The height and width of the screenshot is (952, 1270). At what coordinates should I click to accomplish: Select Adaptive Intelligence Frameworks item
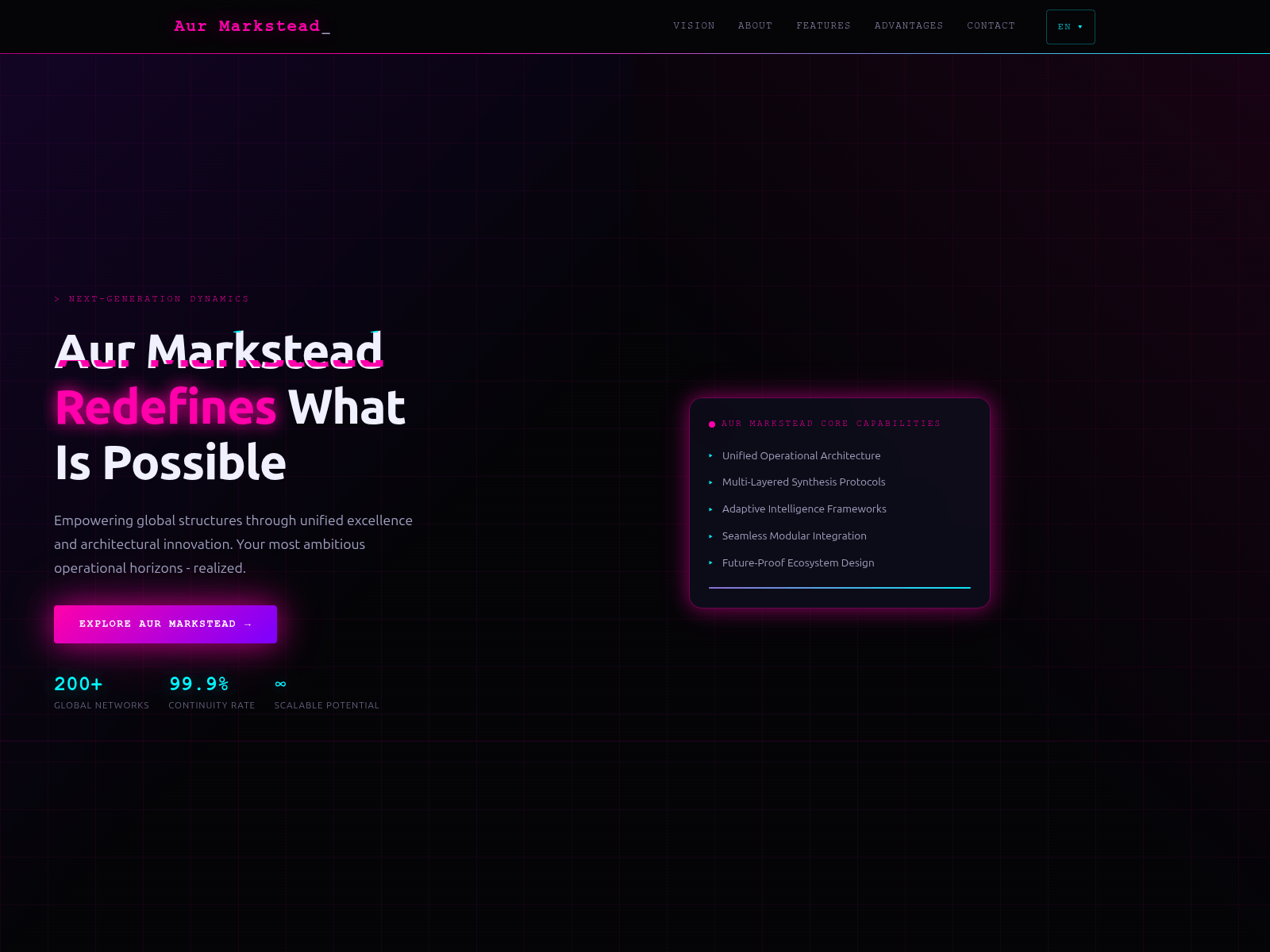804,509
